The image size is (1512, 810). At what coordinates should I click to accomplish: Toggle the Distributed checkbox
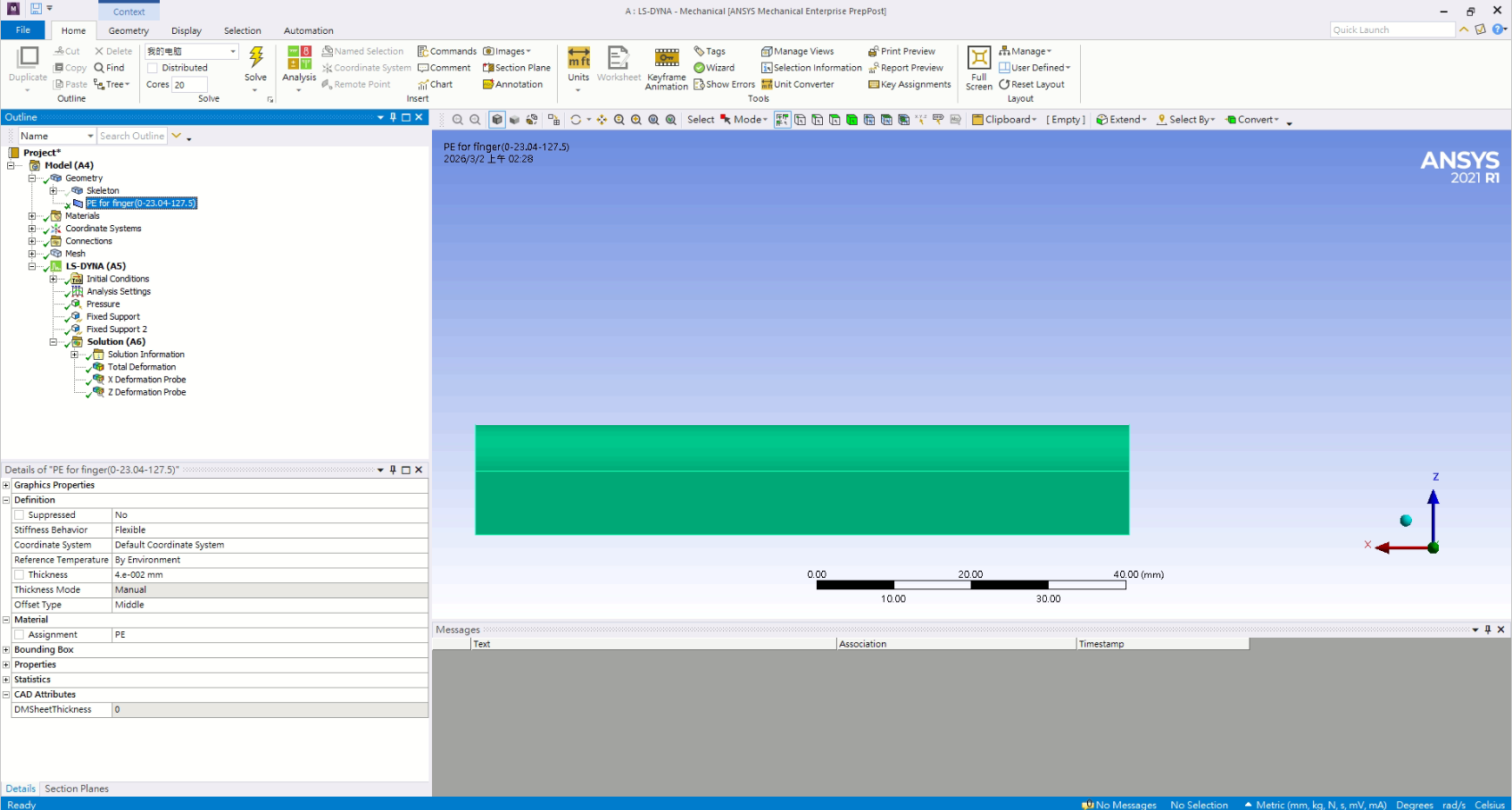[153, 68]
